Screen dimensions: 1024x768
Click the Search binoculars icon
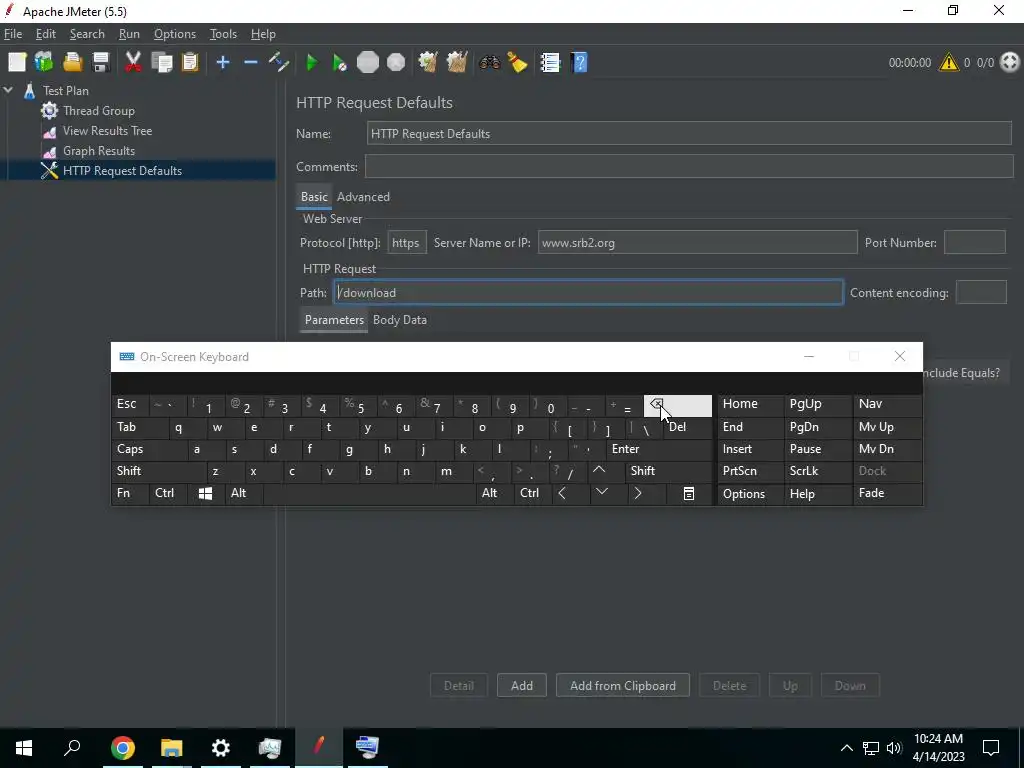[489, 63]
